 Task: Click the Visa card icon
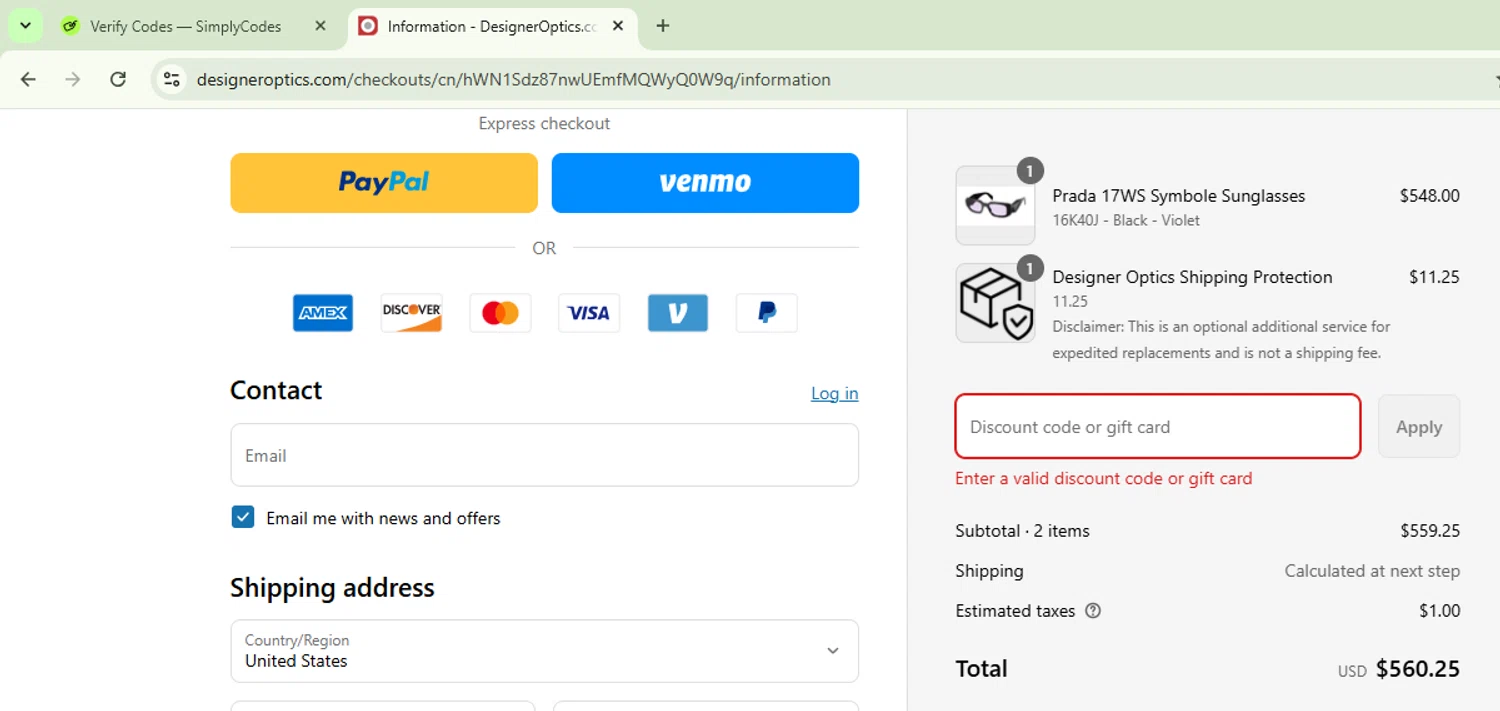click(589, 313)
